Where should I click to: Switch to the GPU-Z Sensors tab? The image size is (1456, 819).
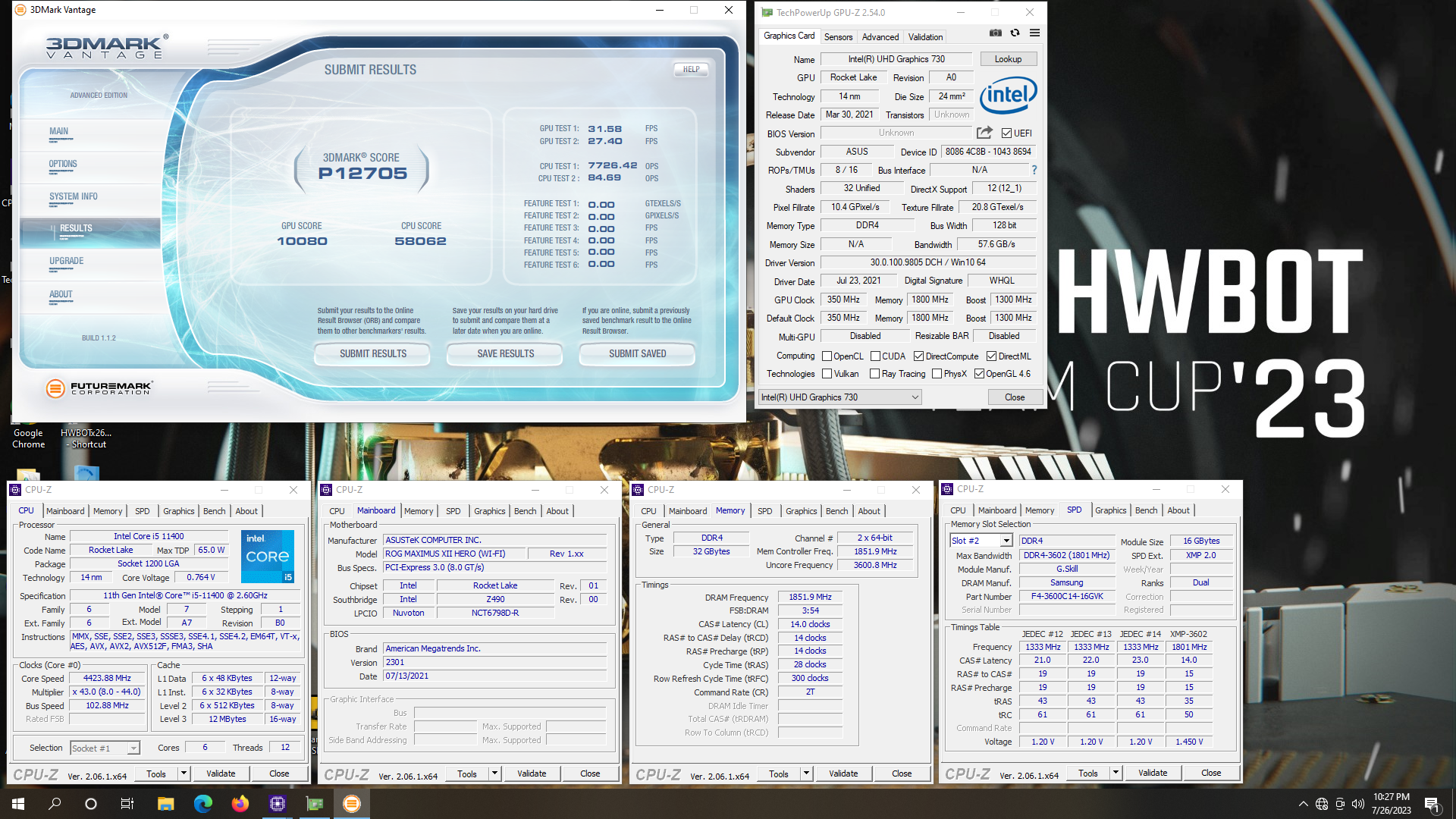pos(838,36)
